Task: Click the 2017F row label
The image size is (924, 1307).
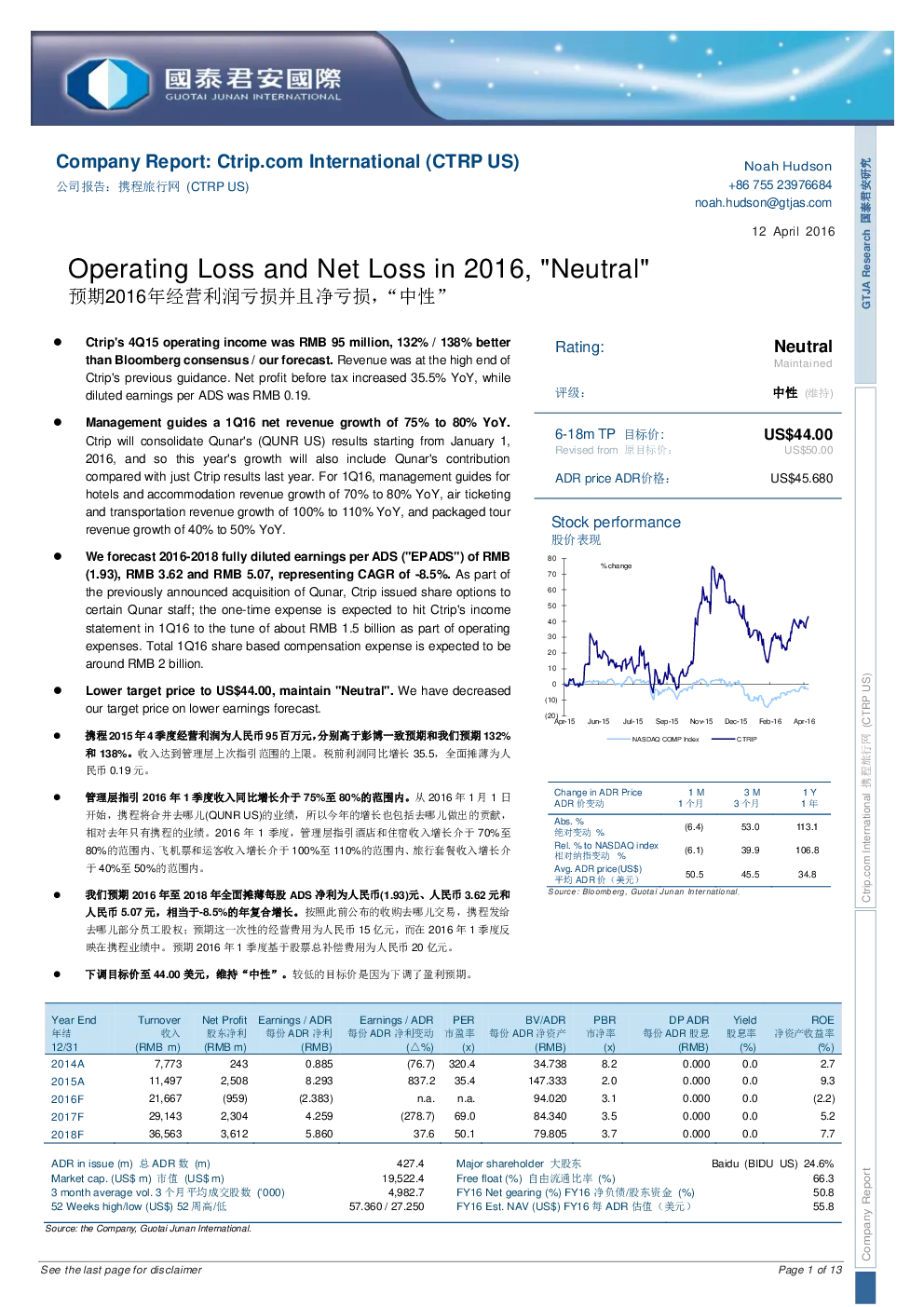Action: click(67, 1117)
